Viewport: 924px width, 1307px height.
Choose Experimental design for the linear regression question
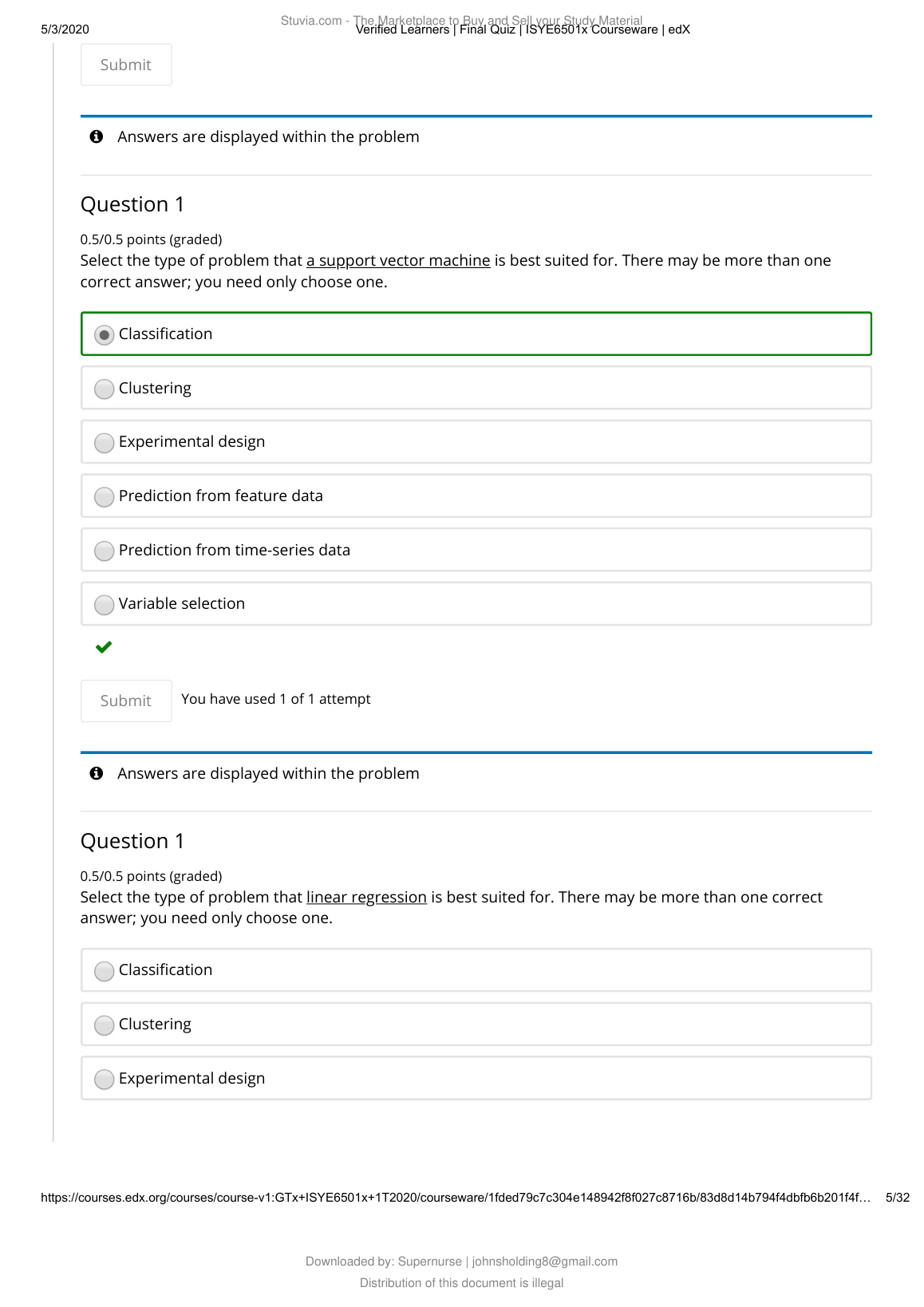tap(104, 1080)
